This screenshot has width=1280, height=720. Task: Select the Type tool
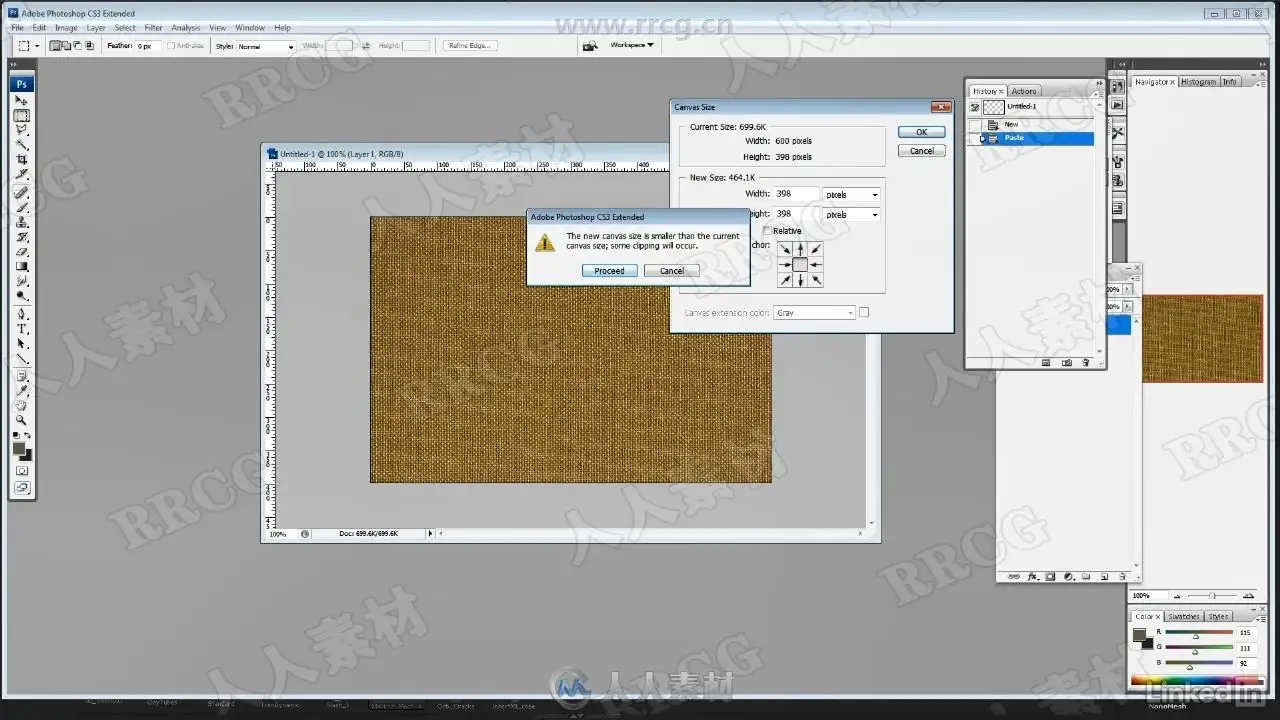click(22, 329)
